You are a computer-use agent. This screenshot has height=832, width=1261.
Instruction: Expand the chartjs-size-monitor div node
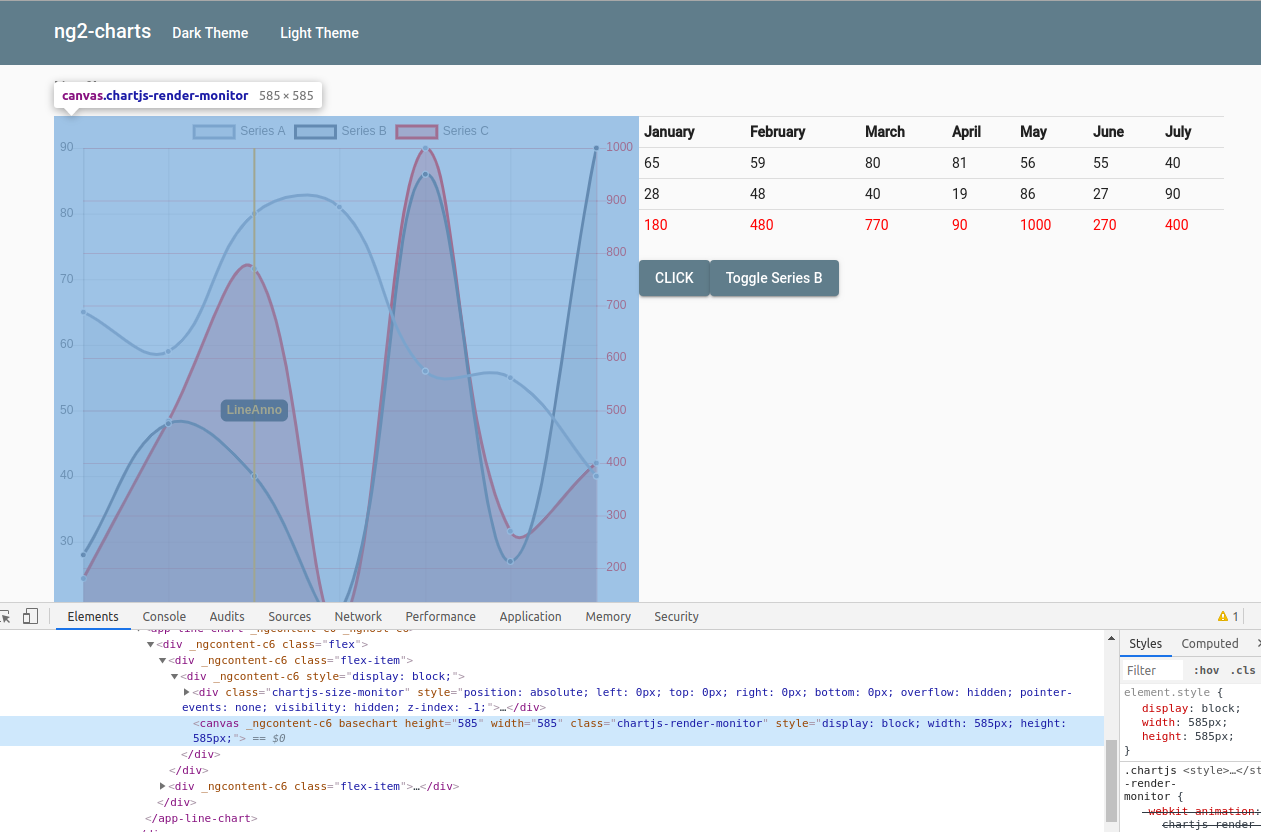(x=187, y=692)
